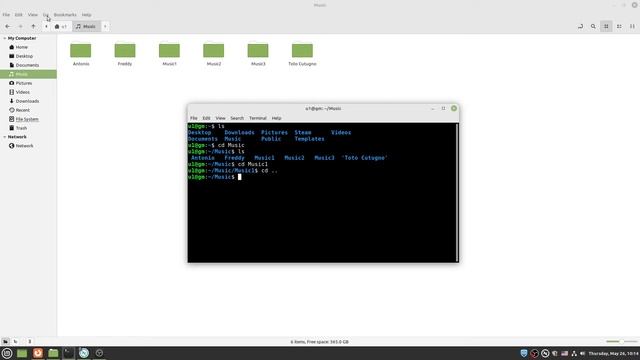Open the Bookmarks menu of the file manager
The width and height of the screenshot is (640, 360).
tap(65, 15)
